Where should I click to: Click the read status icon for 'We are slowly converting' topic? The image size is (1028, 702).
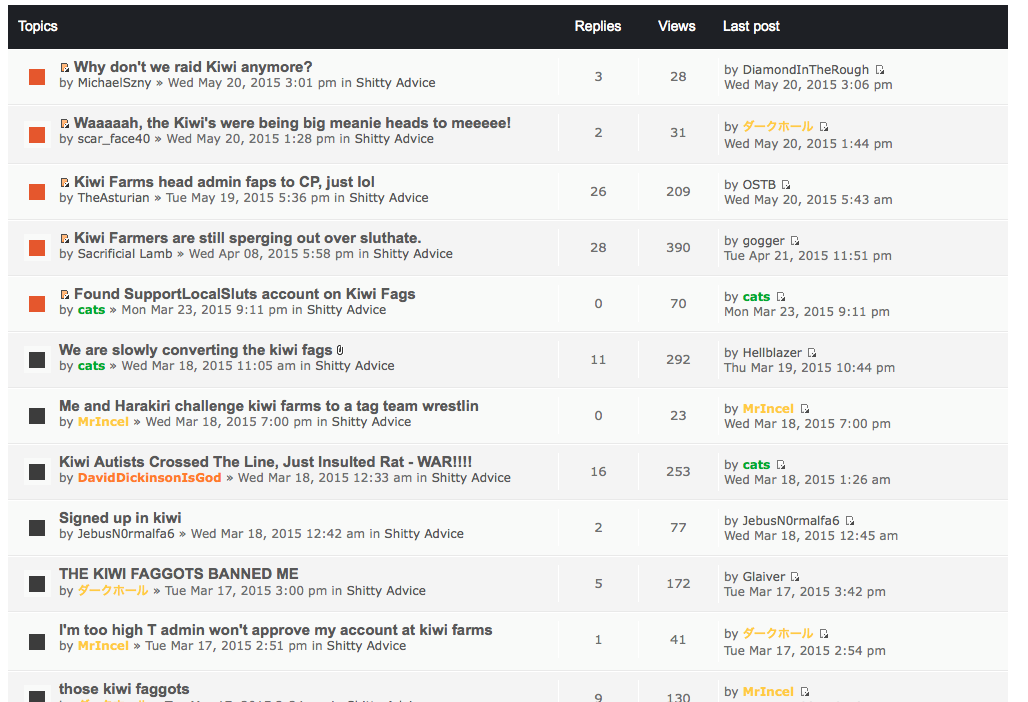(37, 359)
